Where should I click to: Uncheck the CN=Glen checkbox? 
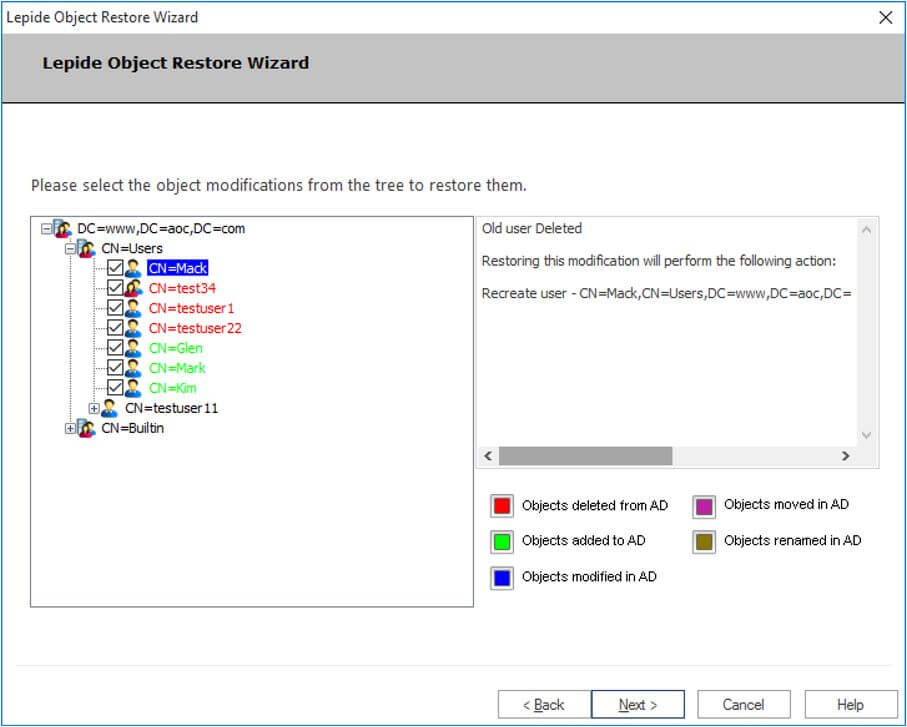coord(115,348)
